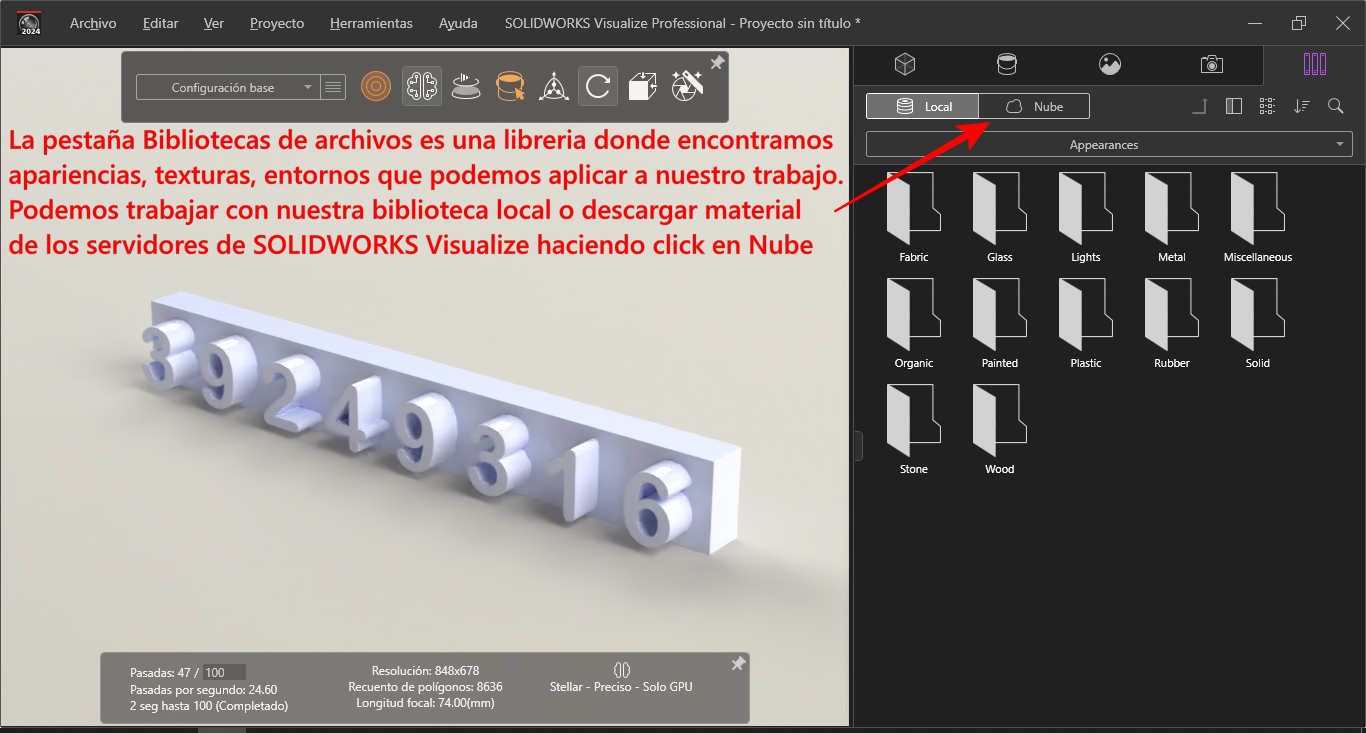
Task: Expand the Appearances library type dropdown
Action: pos(1109,145)
